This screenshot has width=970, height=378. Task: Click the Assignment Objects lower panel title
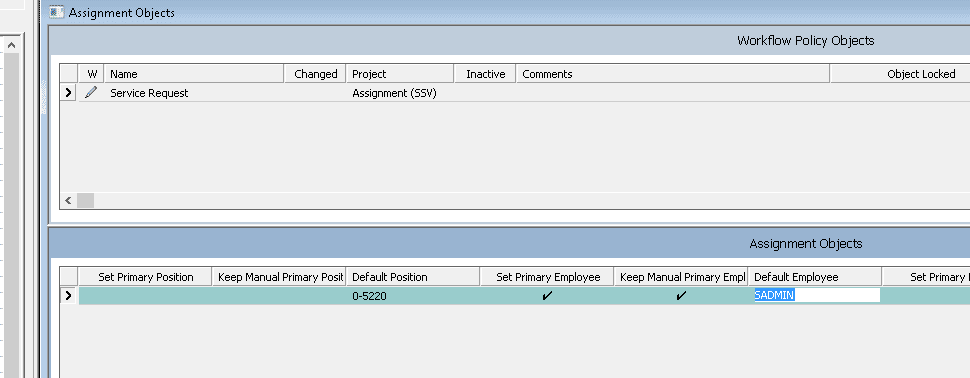click(x=805, y=244)
